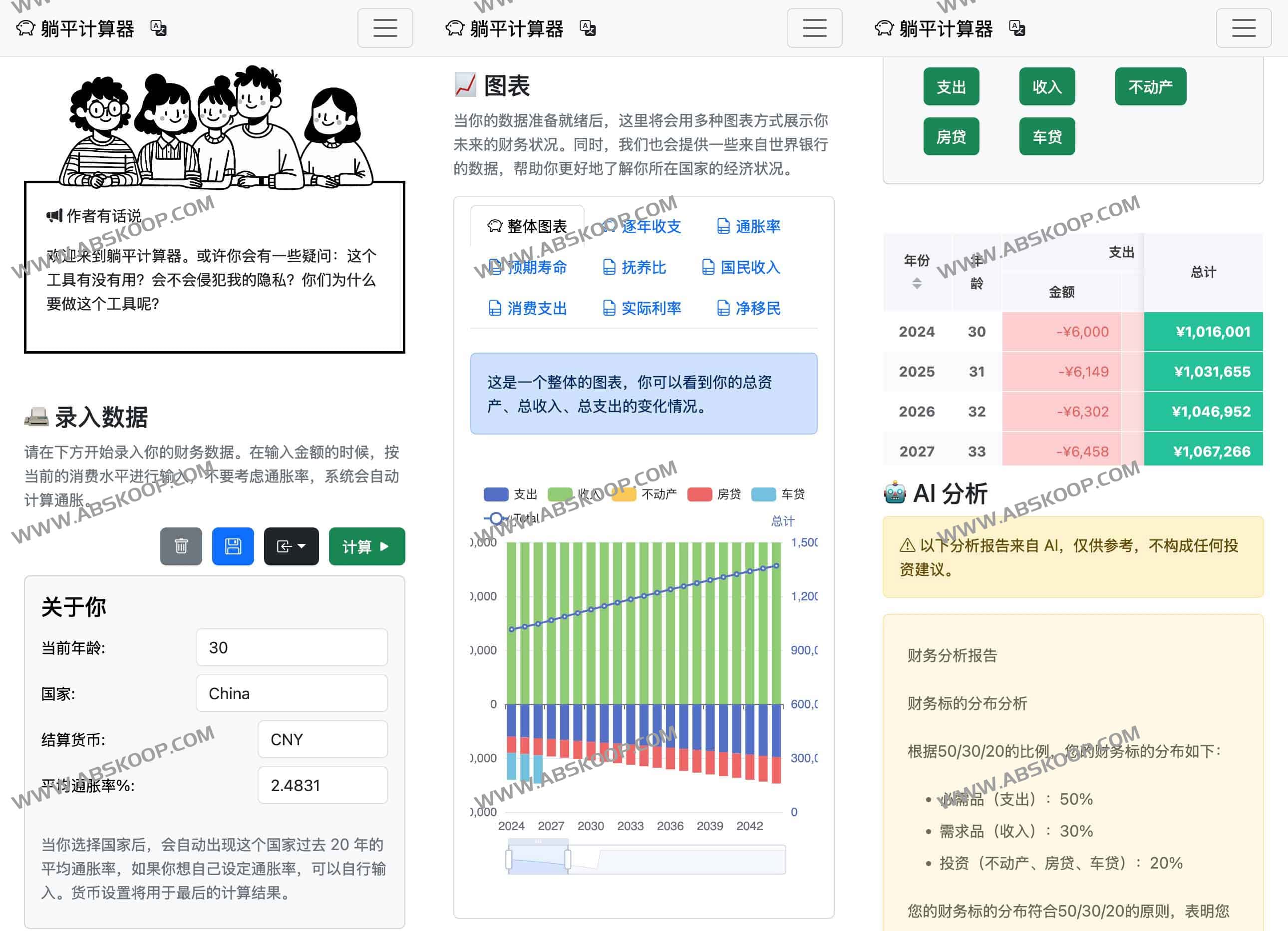Click green 收入 button in right screen

pyautogui.click(x=1047, y=86)
